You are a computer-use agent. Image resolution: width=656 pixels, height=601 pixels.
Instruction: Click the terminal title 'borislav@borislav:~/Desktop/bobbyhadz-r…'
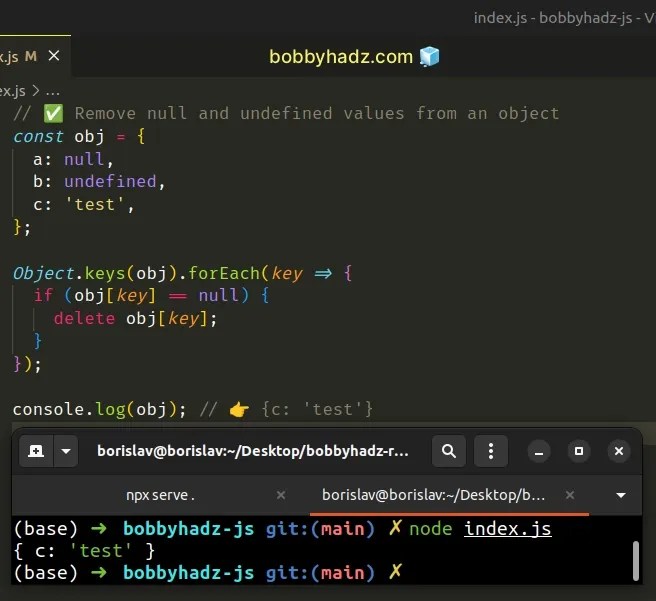(x=253, y=451)
